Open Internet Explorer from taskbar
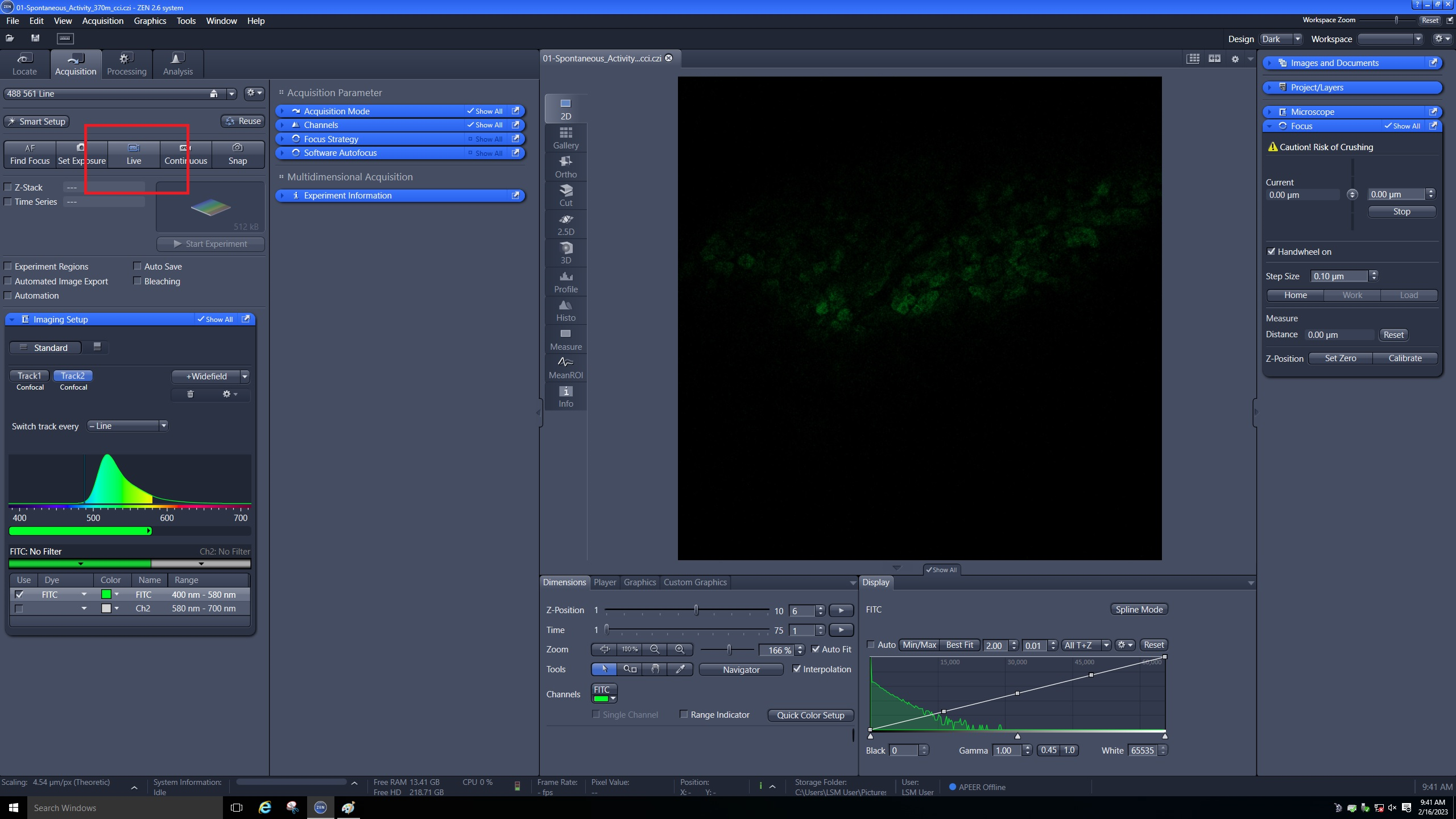The height and width of the screenshot is (819, 1456). (x=265, y=808)
